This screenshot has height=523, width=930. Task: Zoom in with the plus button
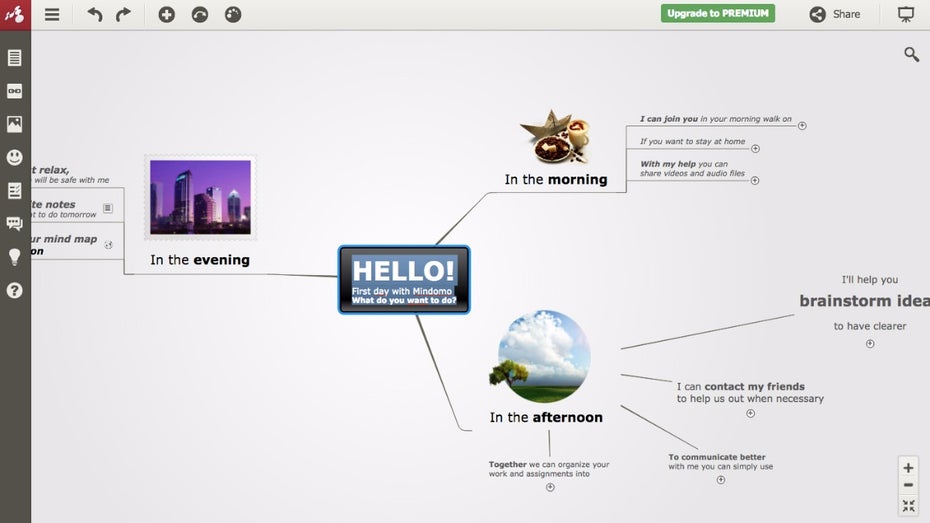pyautogui.click(x=908, y=467)
